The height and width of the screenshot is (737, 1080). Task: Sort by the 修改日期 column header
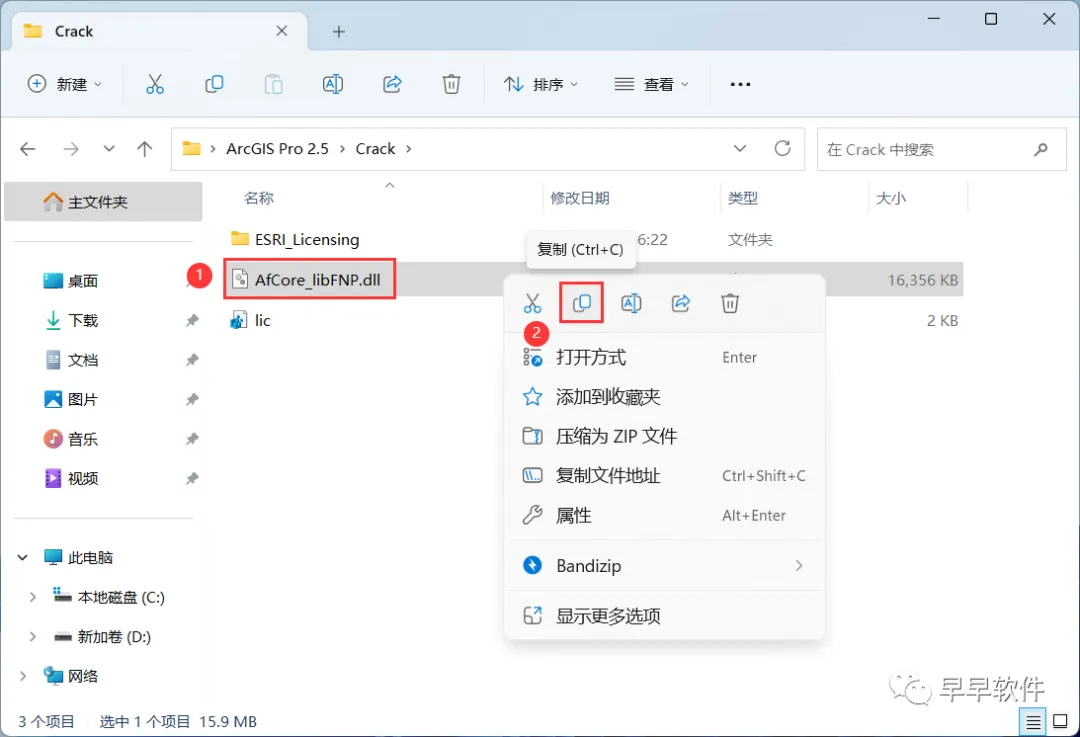coord(580,198)
